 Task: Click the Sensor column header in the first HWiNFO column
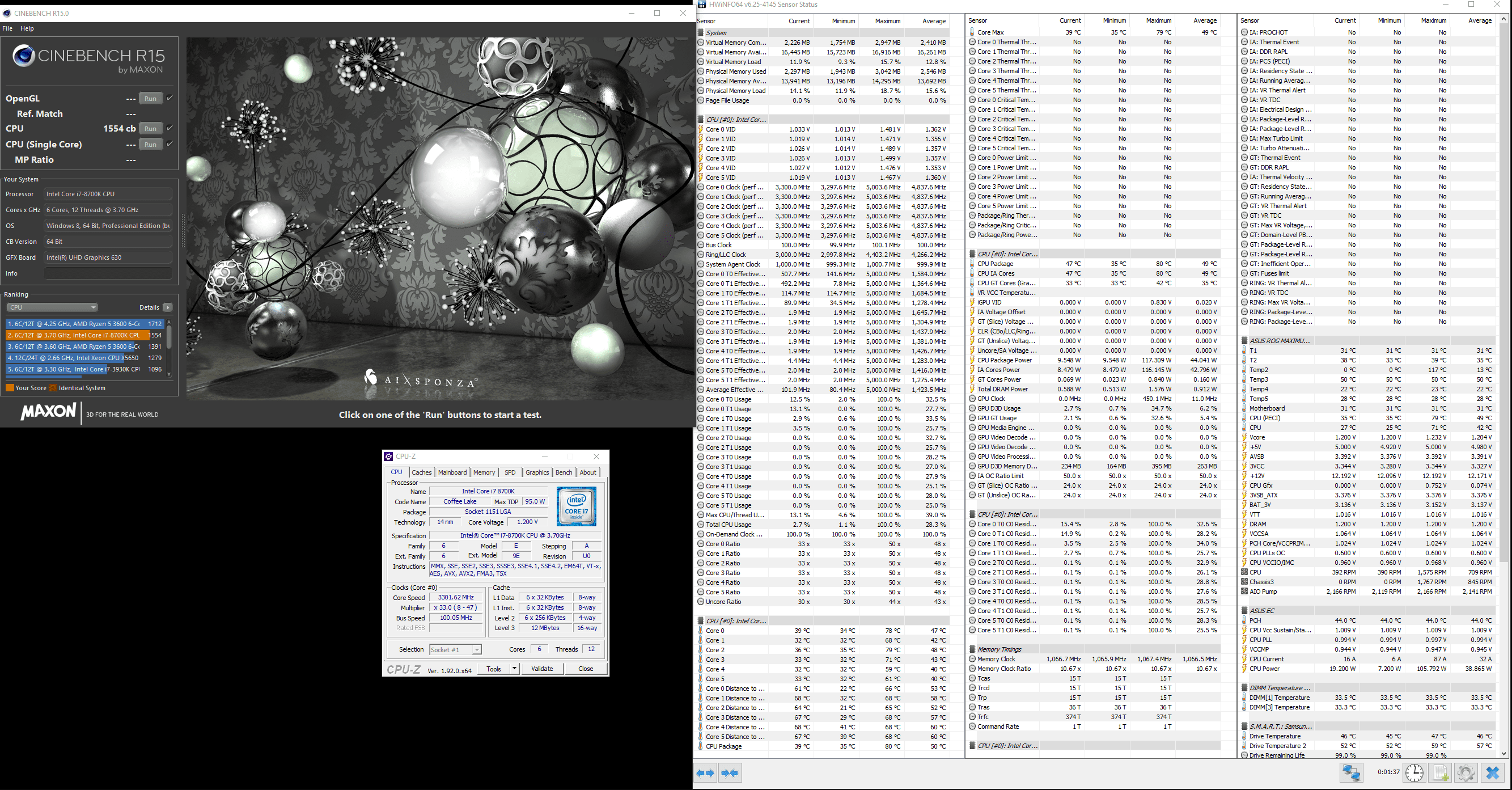731,21
